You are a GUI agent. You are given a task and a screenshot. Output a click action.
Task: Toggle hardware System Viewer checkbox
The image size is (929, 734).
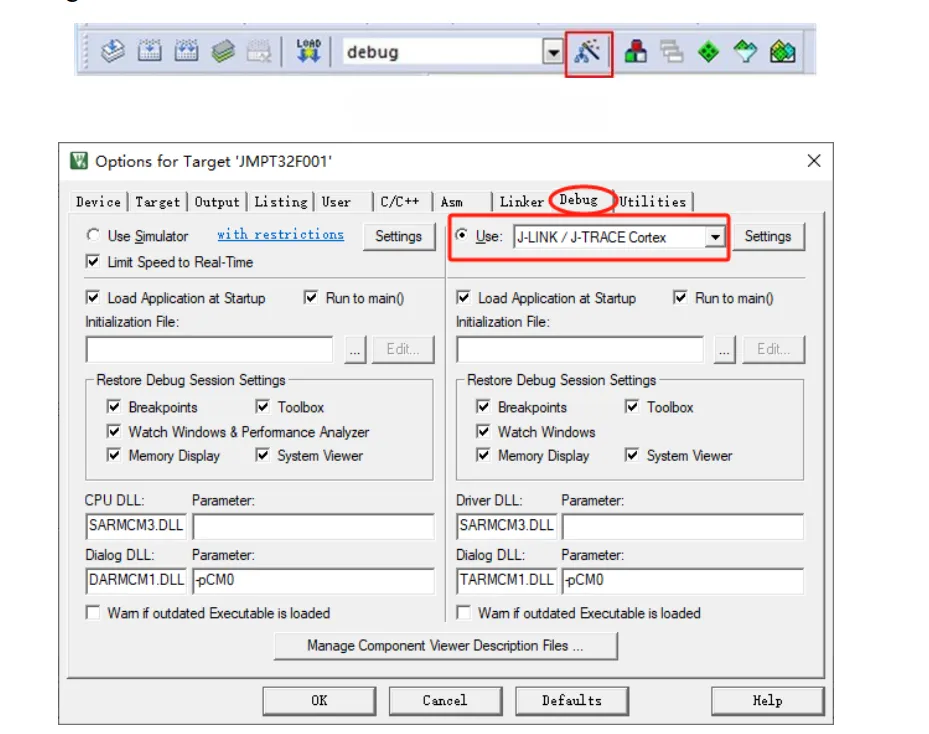coord(632,455)
